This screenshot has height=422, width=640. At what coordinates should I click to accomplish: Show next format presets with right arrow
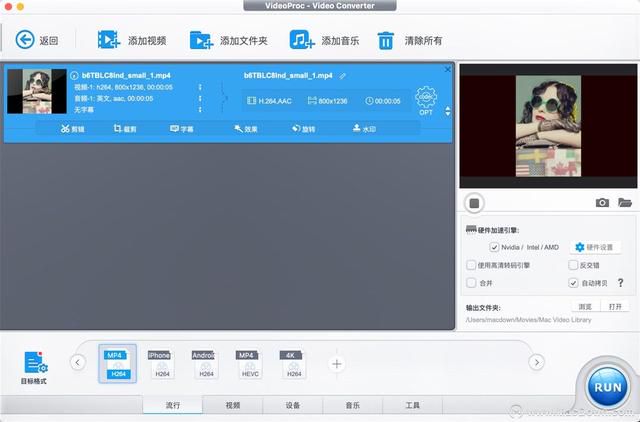pyautogui.click(x=536, y=362)
